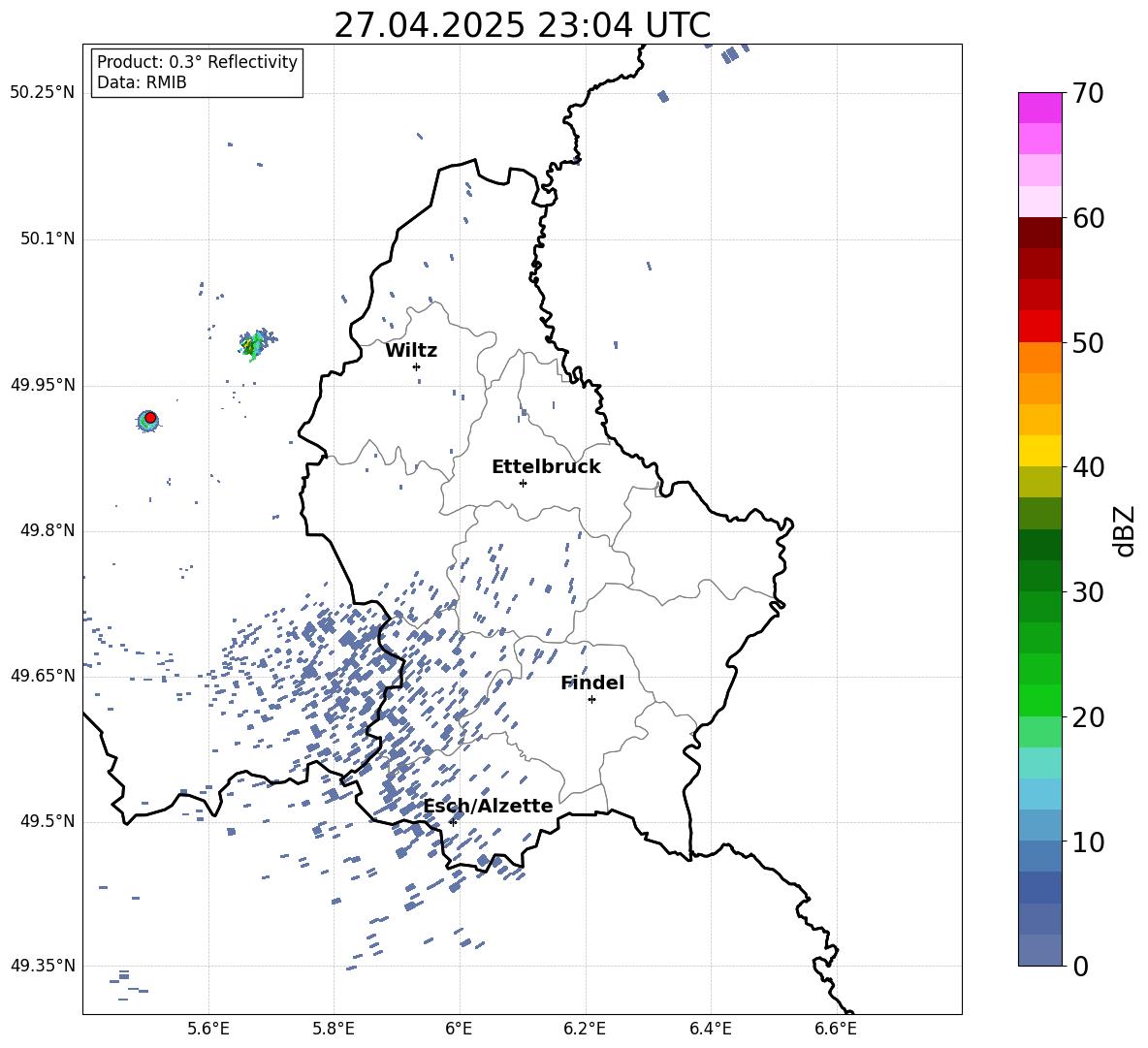Image resolution: width=1148 pixels, height=1048 pixels.
Task: Click the green-yellow radar echo cluster northwest of Wiltz
Action: [256, 344]
